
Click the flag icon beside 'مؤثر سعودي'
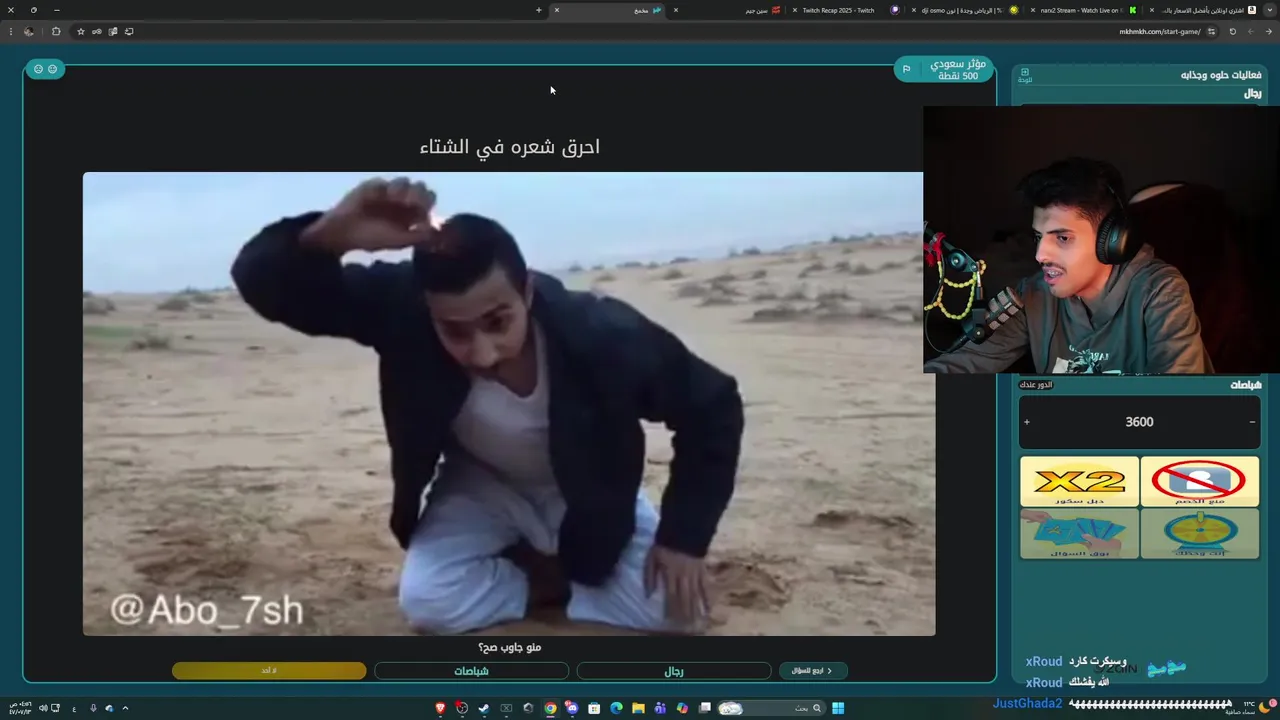[906, 69]
